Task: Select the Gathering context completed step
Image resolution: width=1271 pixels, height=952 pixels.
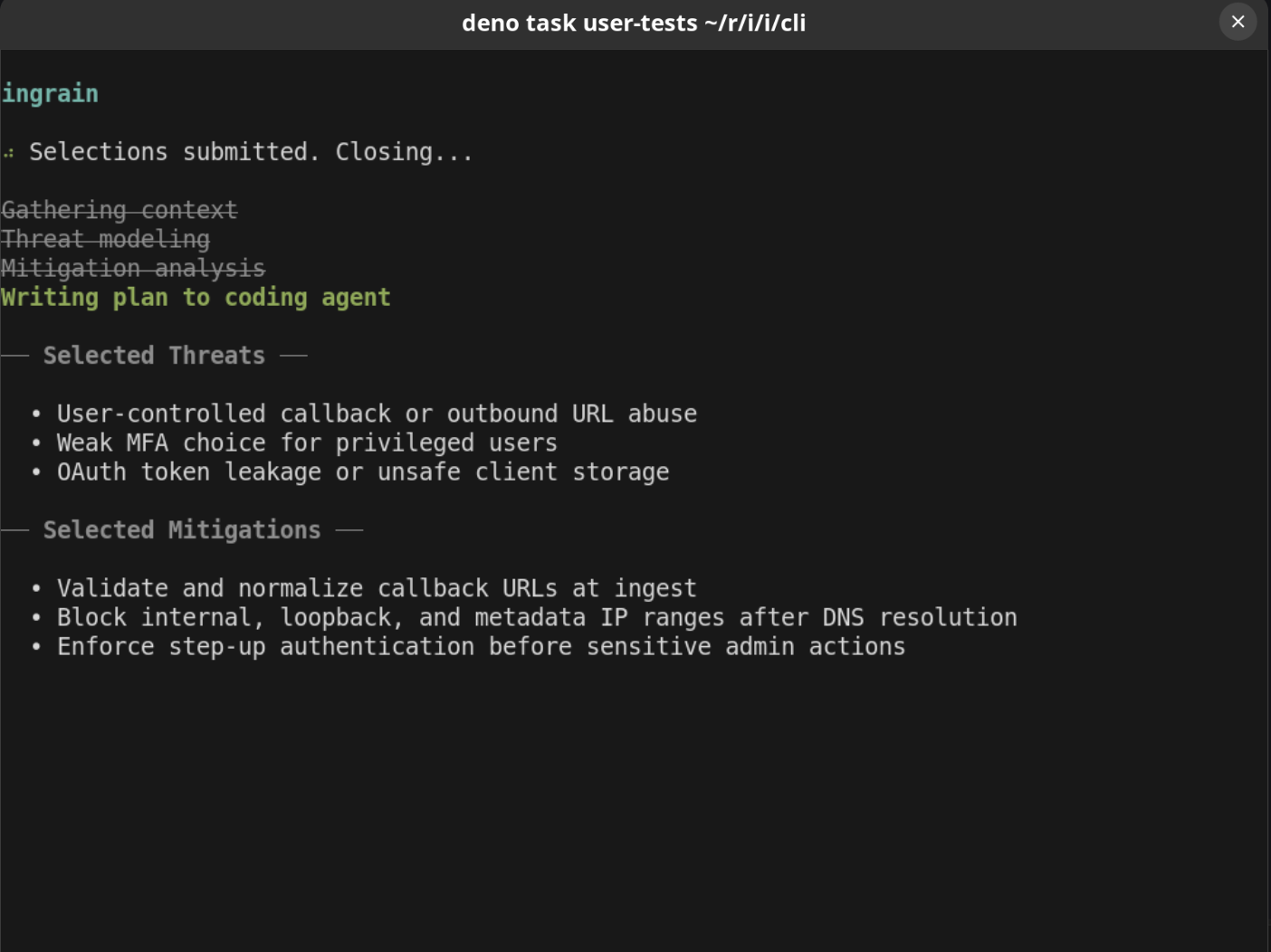Action: point(119,210)
